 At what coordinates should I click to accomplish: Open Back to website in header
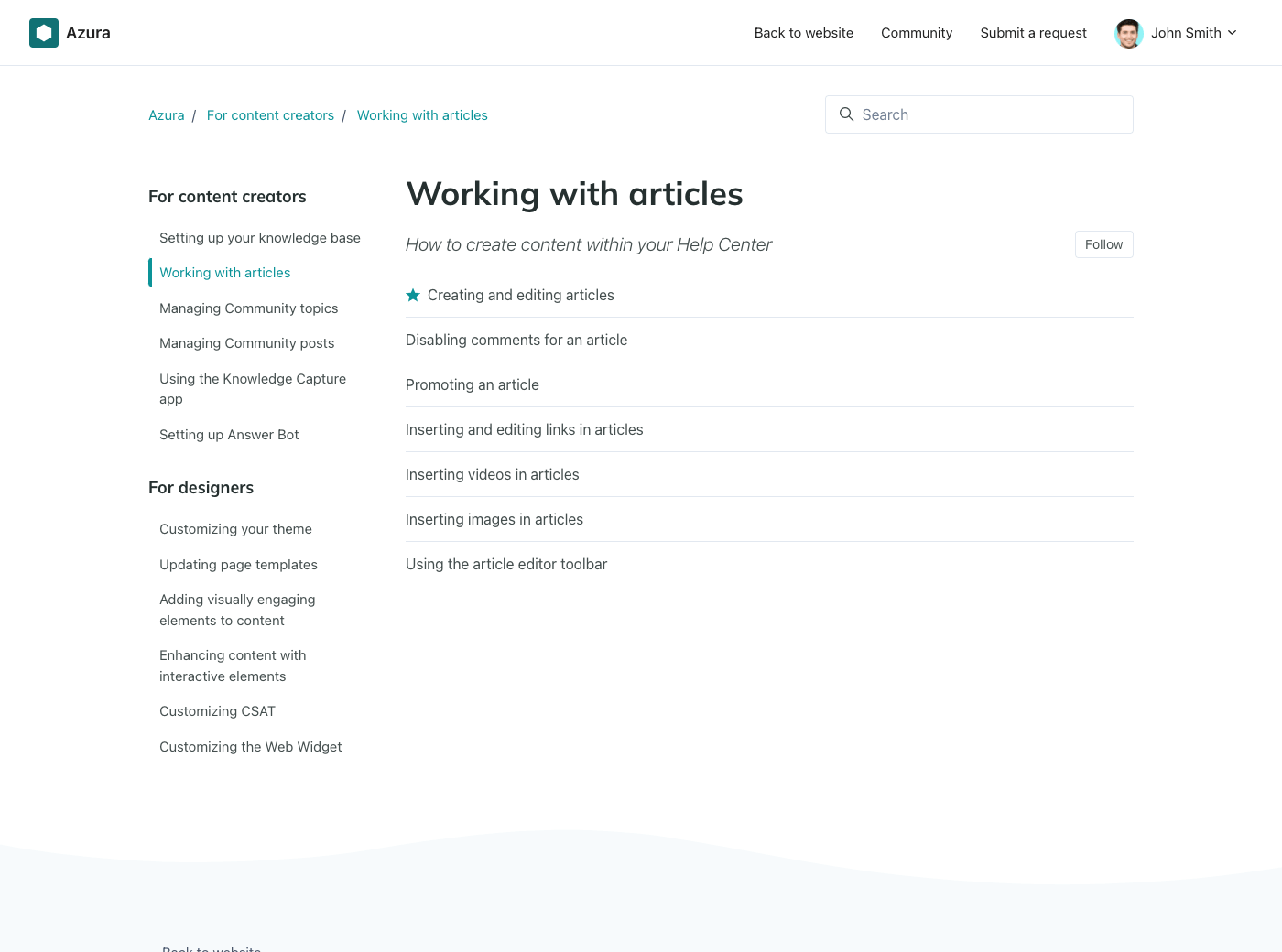pyautogui.click(x=803, y=33)
